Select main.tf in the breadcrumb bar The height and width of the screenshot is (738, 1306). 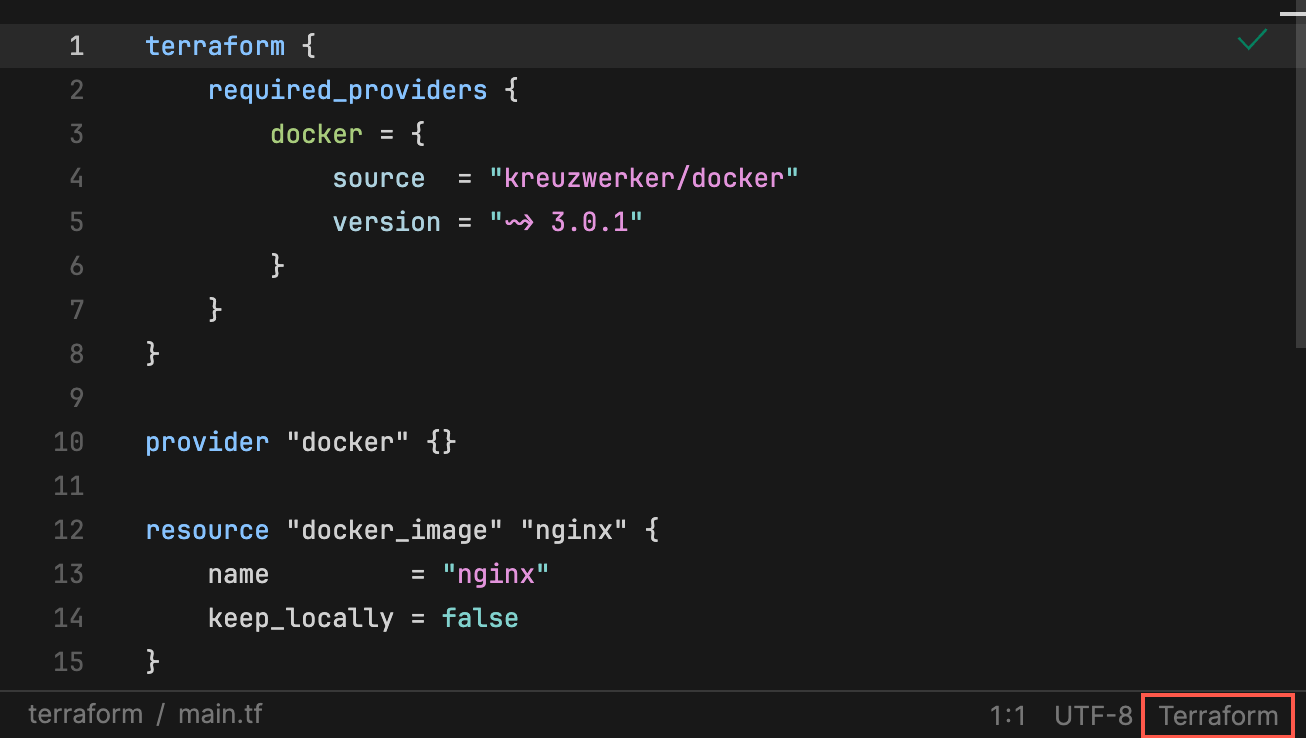pyautogui.click(x=219, y=714)
